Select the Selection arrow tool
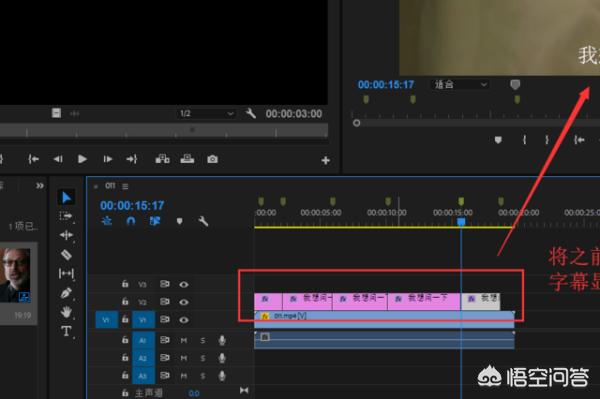 66,197
